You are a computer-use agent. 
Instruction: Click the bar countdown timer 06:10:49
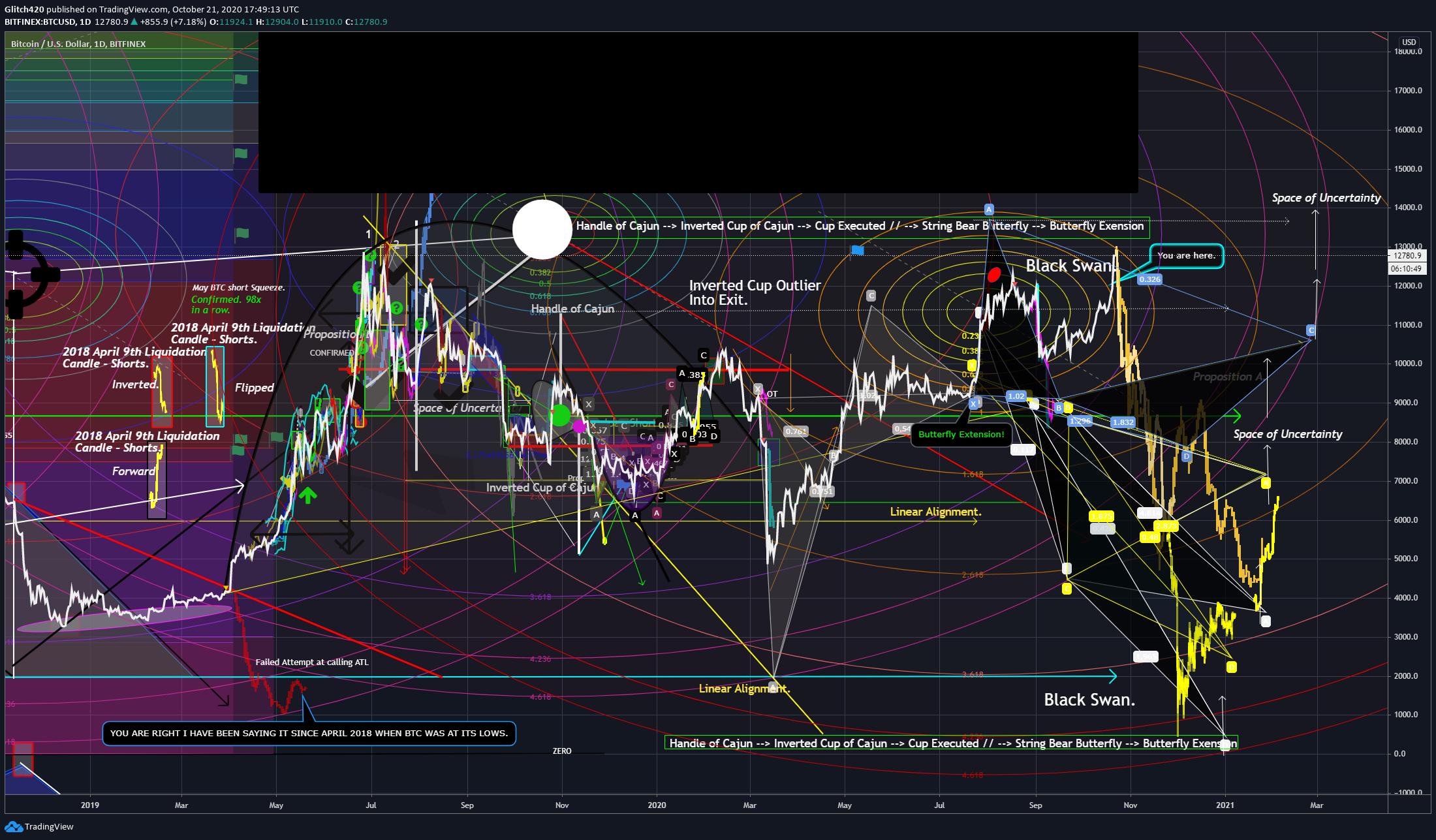(x=1407, y=268)
